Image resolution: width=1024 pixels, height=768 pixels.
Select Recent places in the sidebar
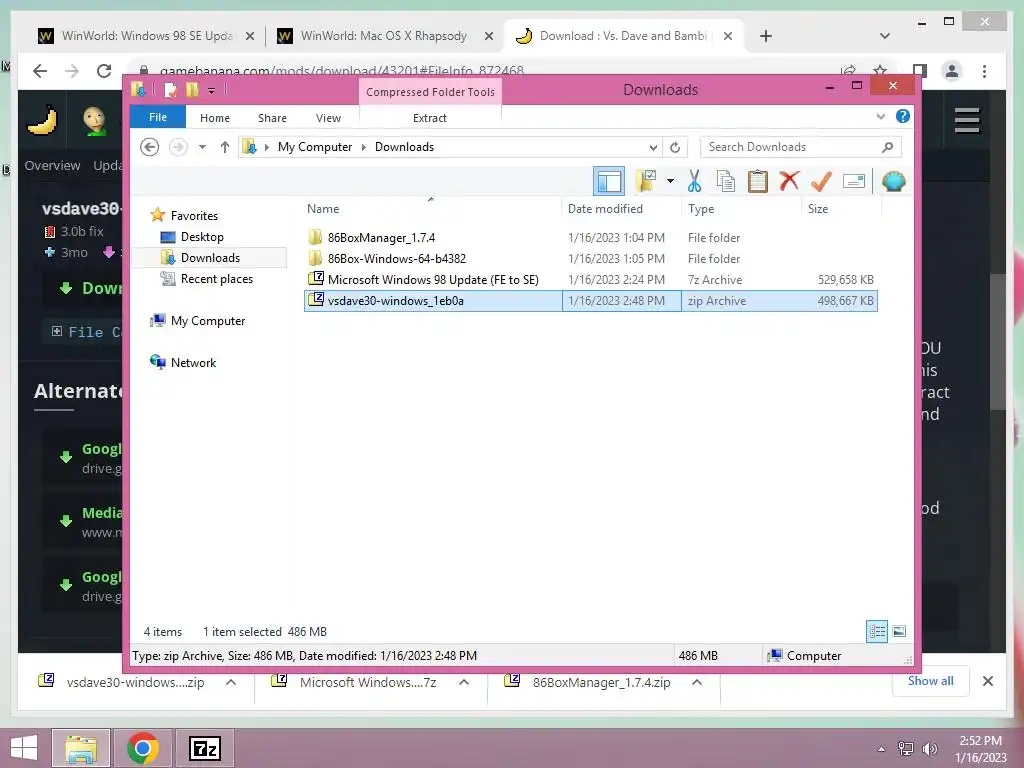[216, 279]
